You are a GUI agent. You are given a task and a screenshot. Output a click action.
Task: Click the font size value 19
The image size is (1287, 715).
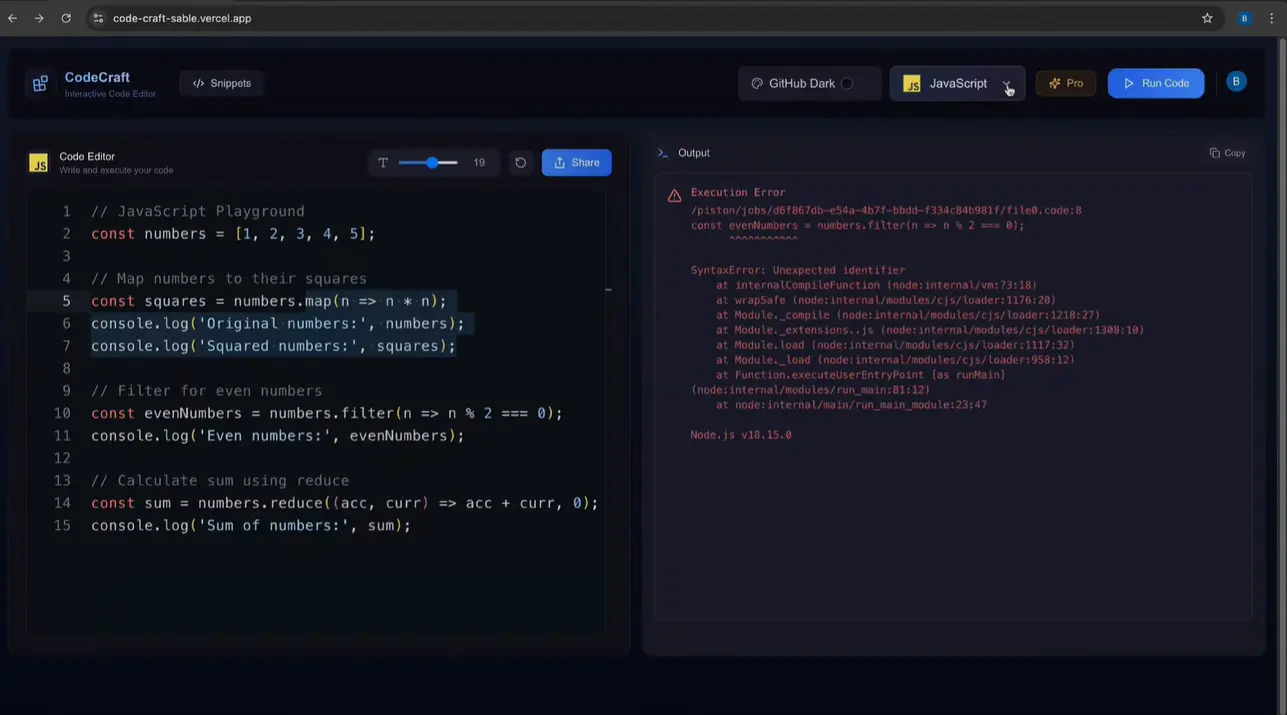(479, 162)
